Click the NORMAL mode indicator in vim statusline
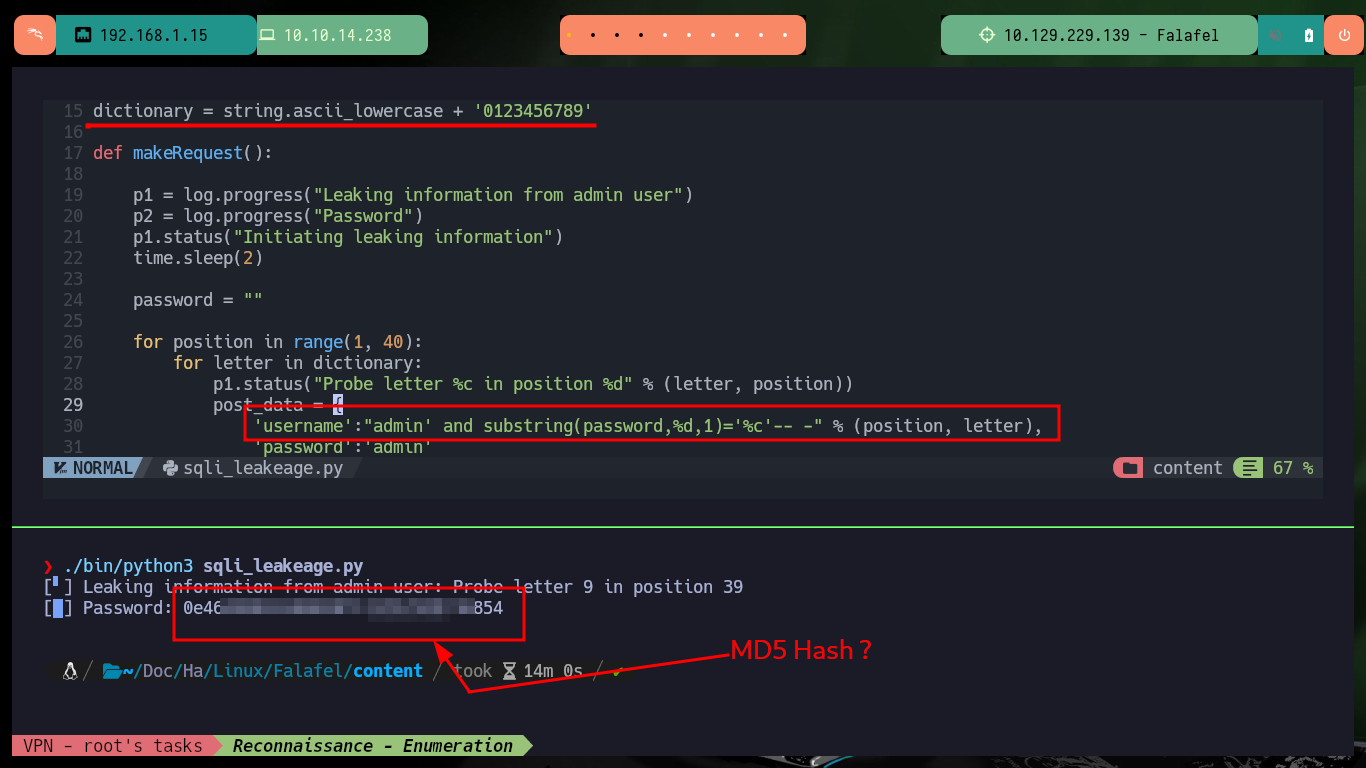The image size is (1366, 768). click(94, 468)
